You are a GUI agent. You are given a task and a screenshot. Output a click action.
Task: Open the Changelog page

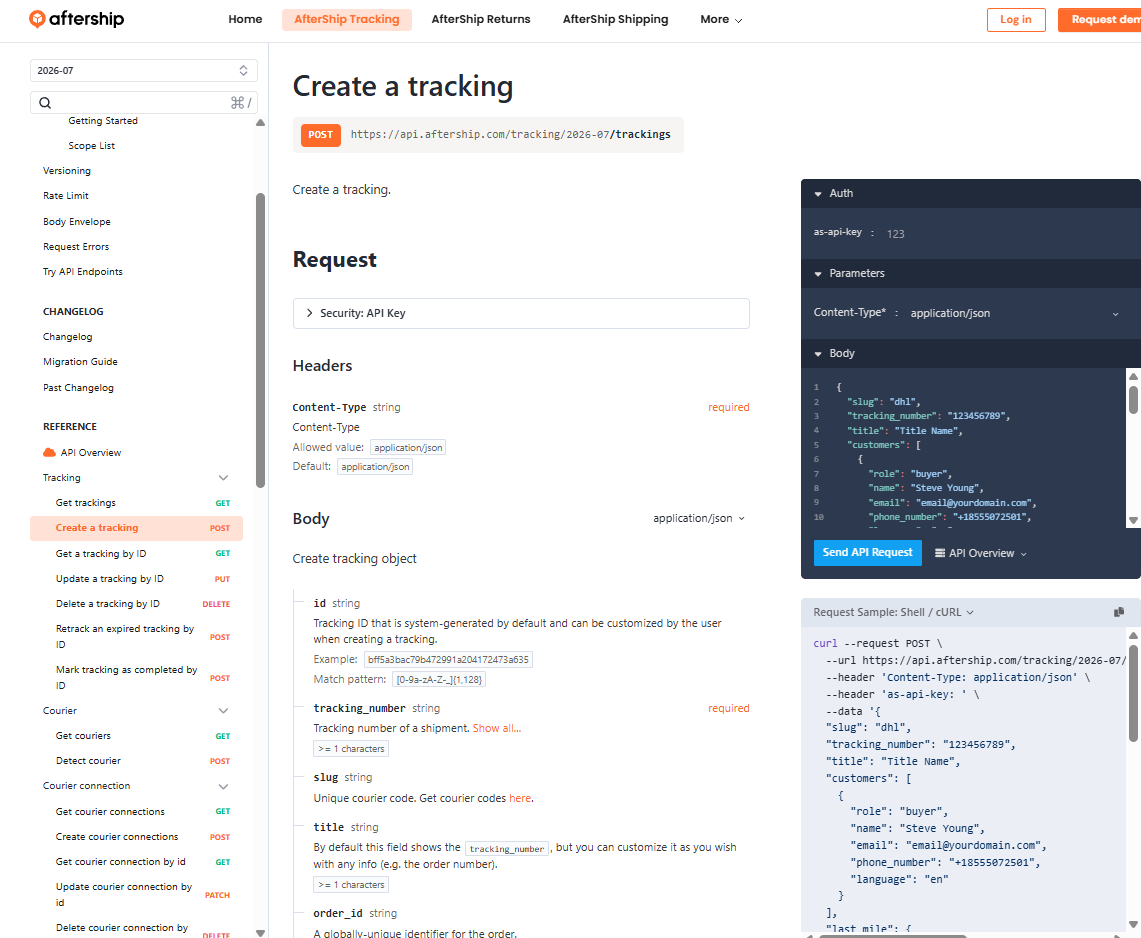click(68, 337)
